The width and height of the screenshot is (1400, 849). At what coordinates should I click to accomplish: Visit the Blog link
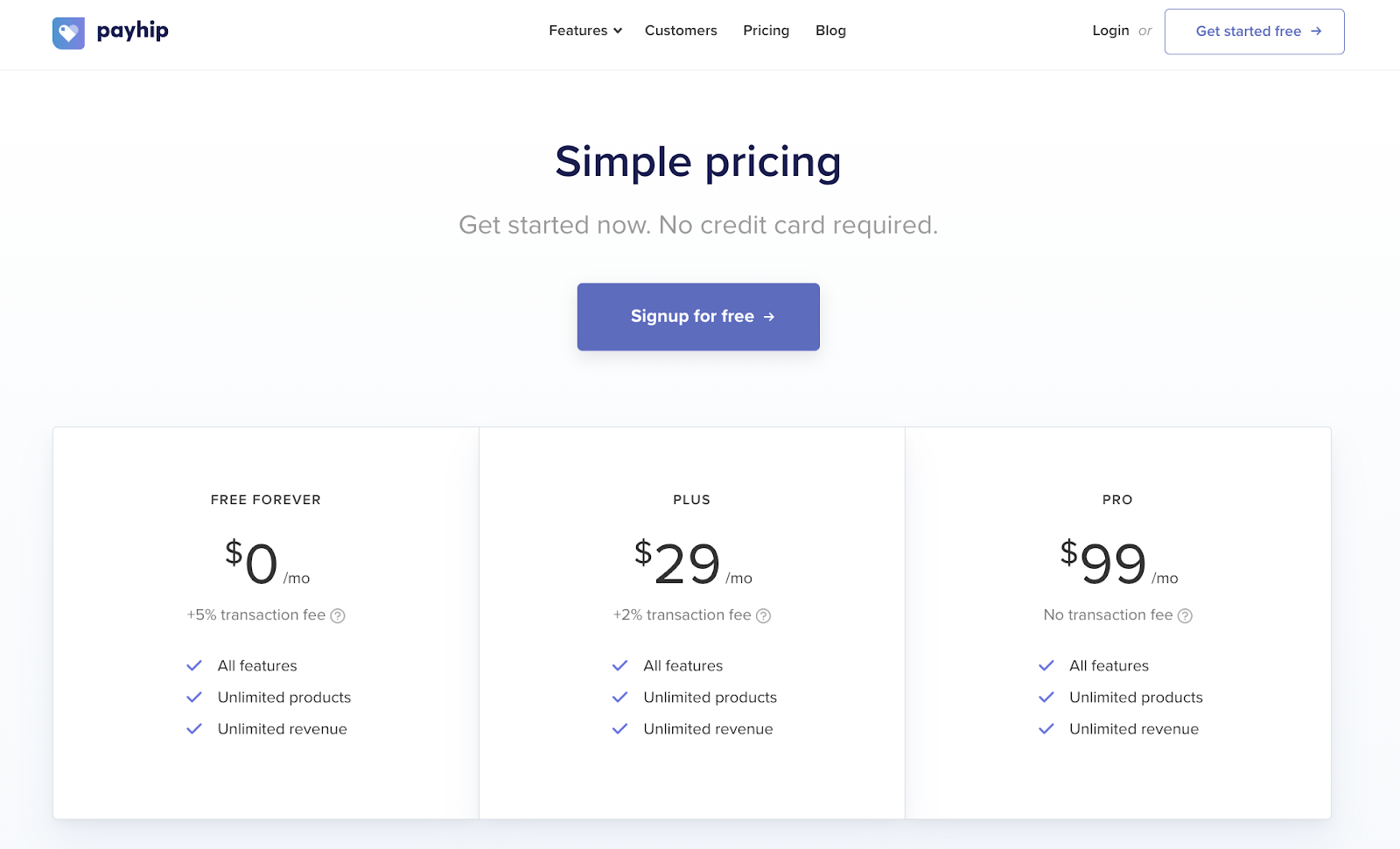[830, 31]
